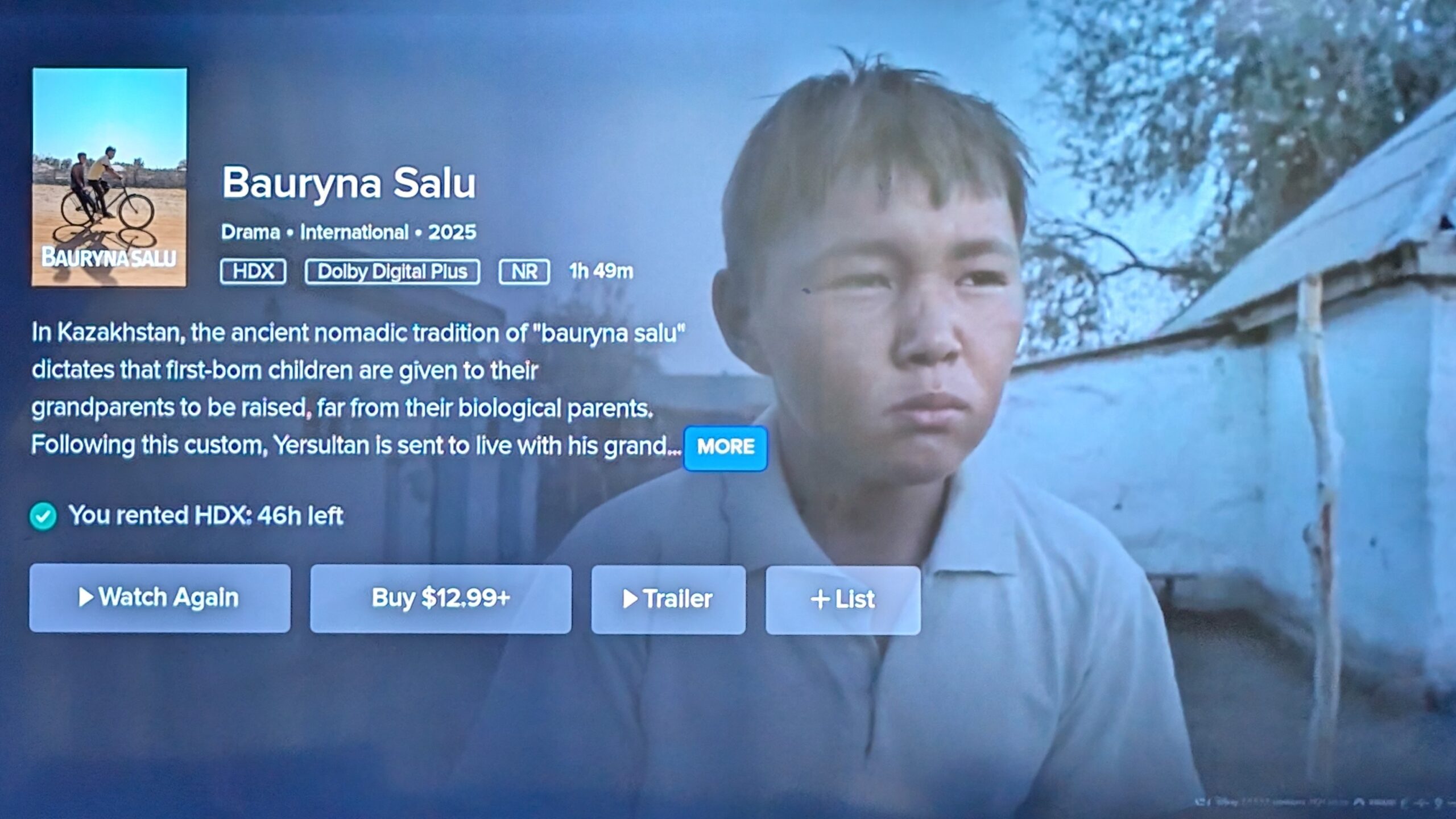This screenshot has width=1456, height=819.
Task: Select the Dolby Digital Plus badge
Action: coord(392,271)
